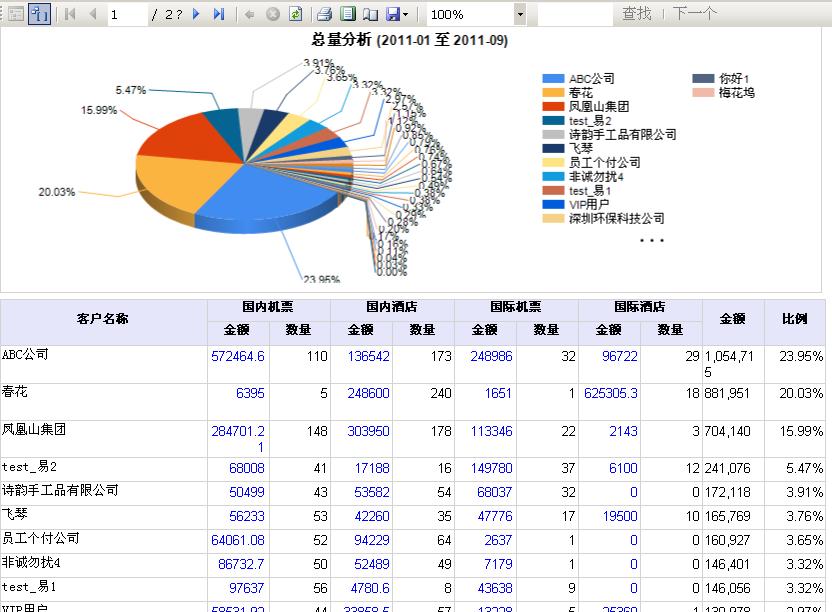This screenshot has width=832, height=612.
Task: Click the search text input box
Action: (573, 14)
